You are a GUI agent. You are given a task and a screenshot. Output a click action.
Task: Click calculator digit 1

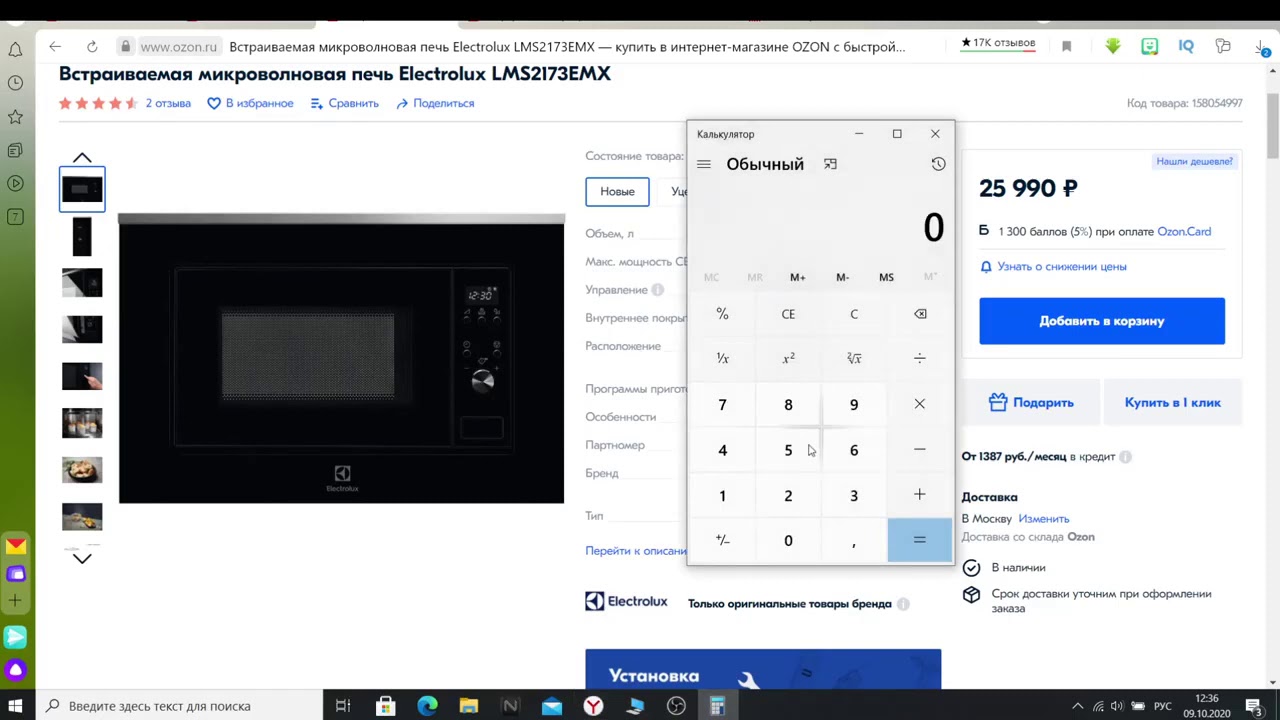[722, 495]
